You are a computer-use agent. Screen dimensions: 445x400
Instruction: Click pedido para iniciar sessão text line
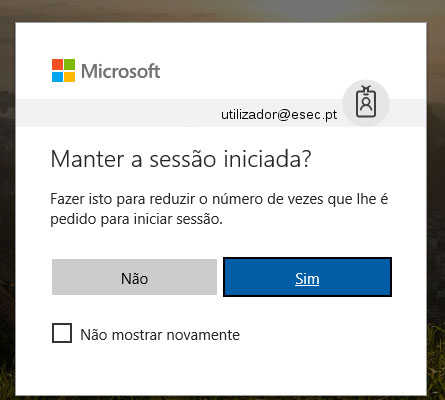[136, 219]
